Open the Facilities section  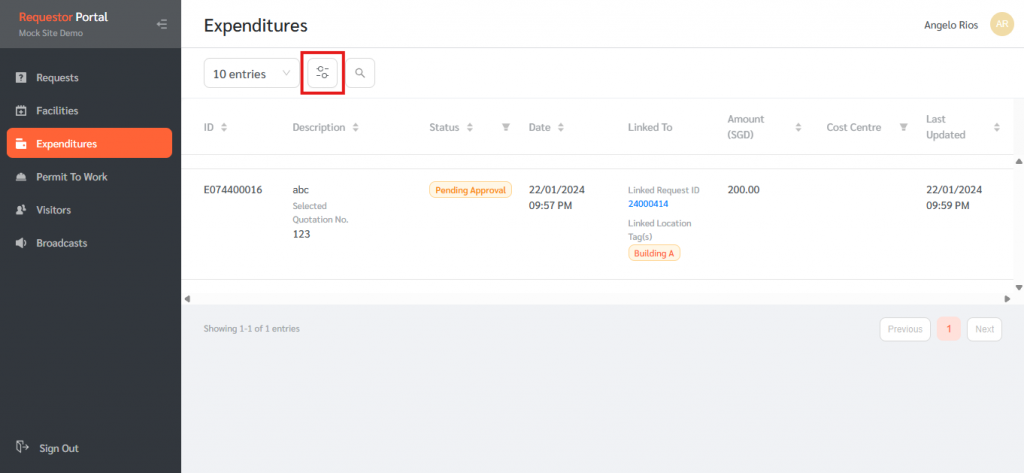click(57, 111)
